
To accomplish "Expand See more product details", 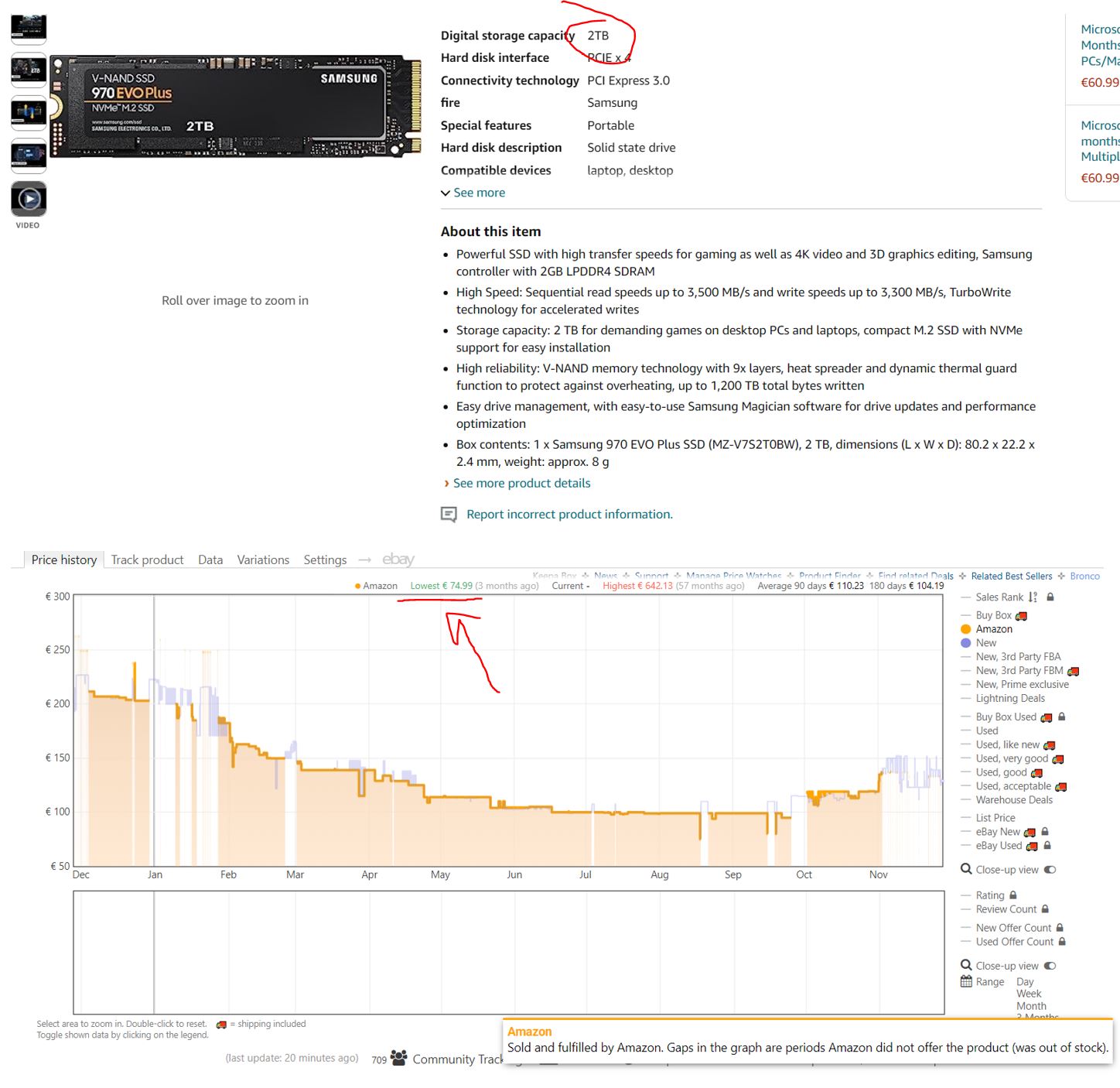I will click(x=521, y=483).
